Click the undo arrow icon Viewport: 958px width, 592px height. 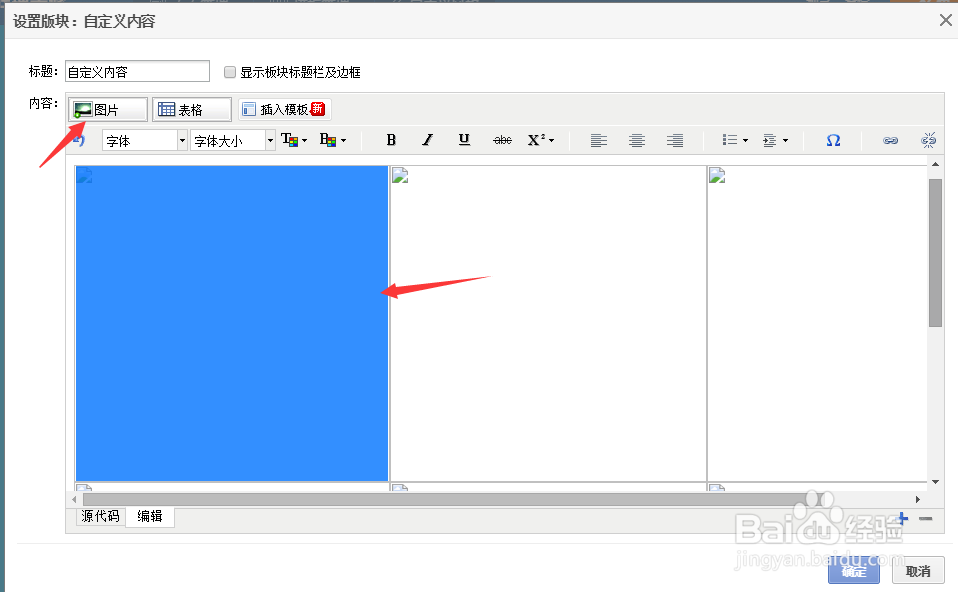tap(79, 141)
